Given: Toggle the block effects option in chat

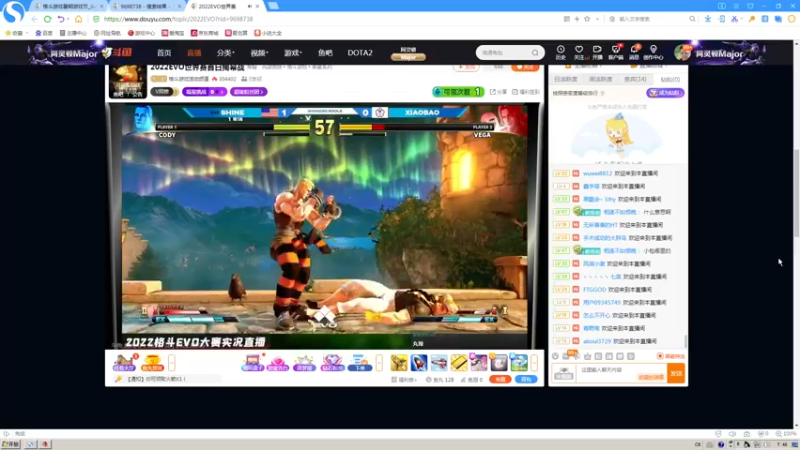Looking at the screenshot, I should (671, 356).
